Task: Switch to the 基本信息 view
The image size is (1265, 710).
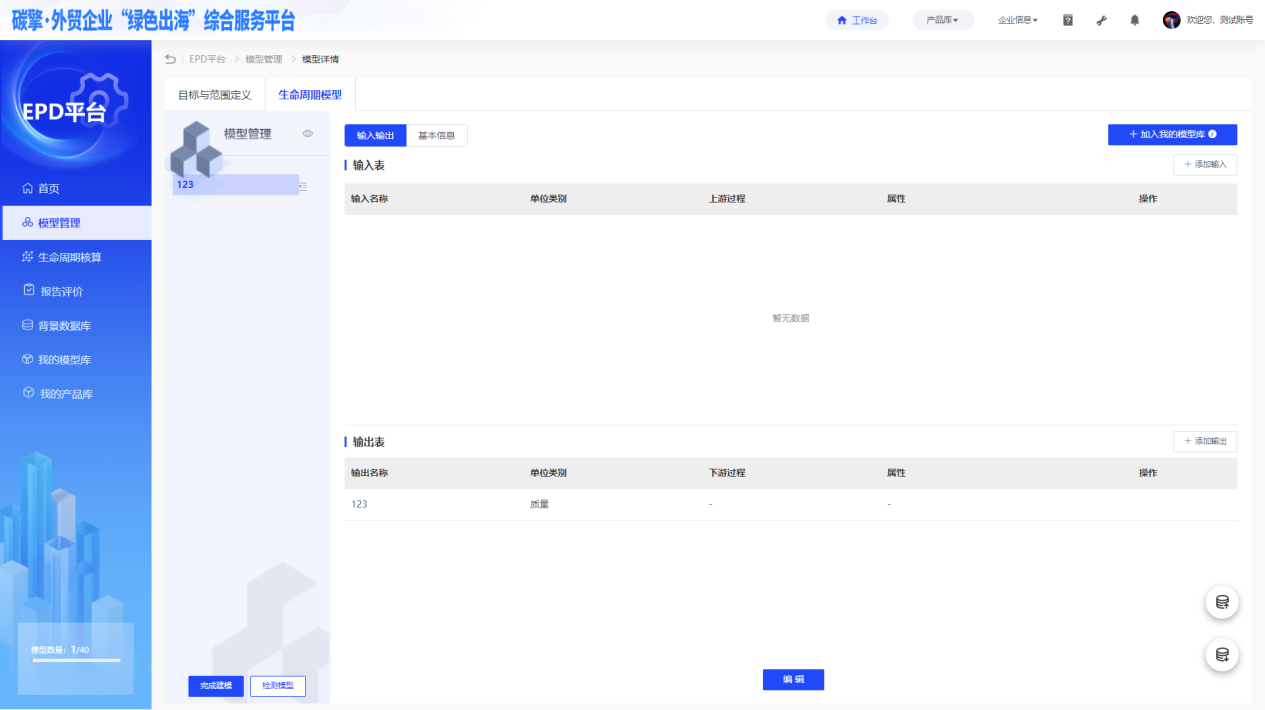Action: (437, 136)
